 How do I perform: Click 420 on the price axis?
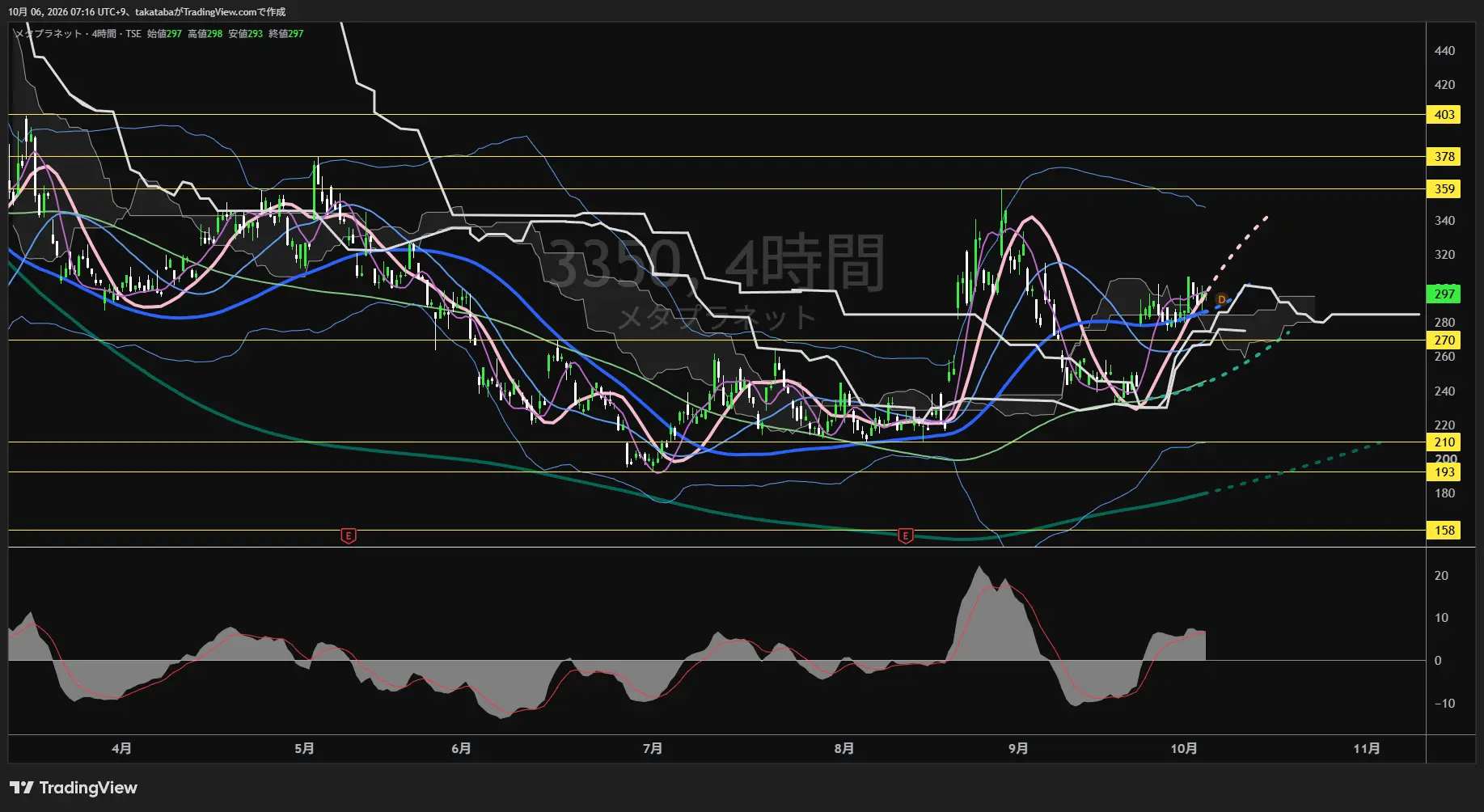pyautogui.click(x=1444, y=85)
